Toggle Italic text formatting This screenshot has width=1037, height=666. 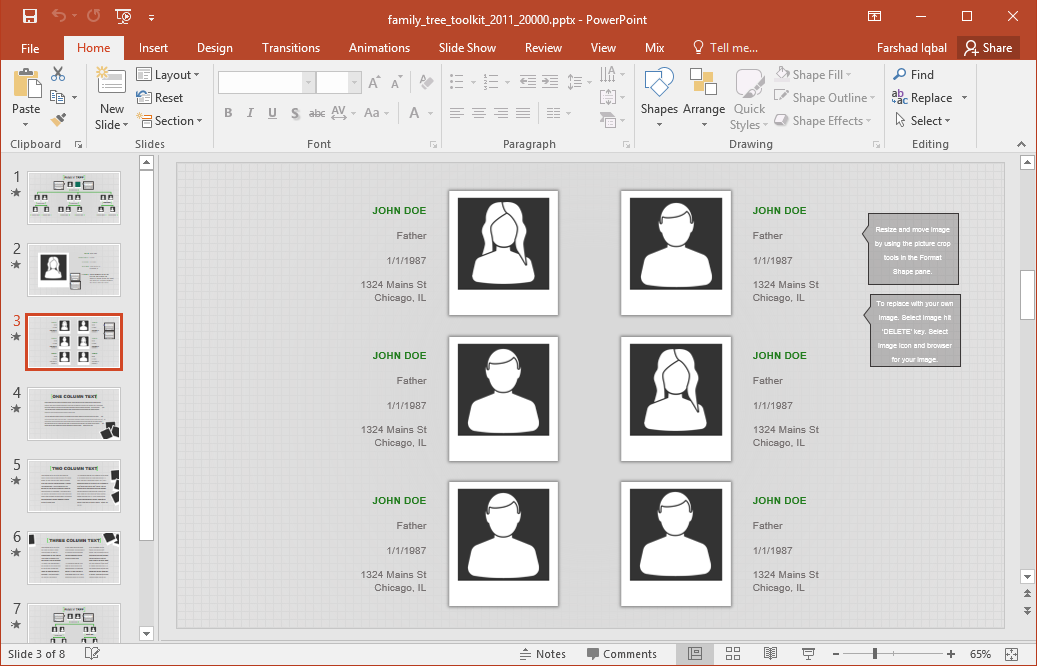(x=250, y=114)
